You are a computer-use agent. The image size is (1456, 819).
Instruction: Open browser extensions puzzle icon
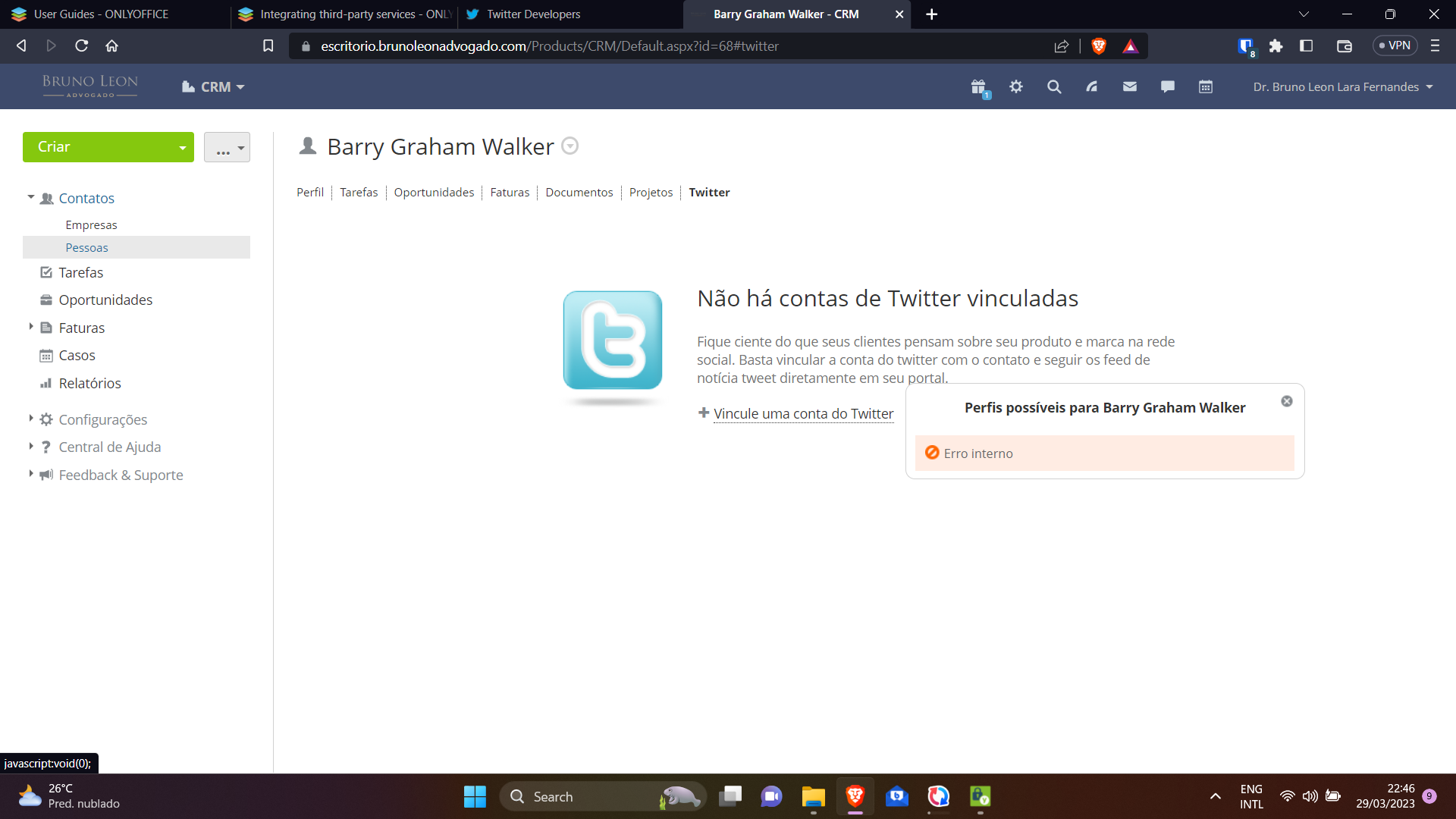click(1276, 46)
